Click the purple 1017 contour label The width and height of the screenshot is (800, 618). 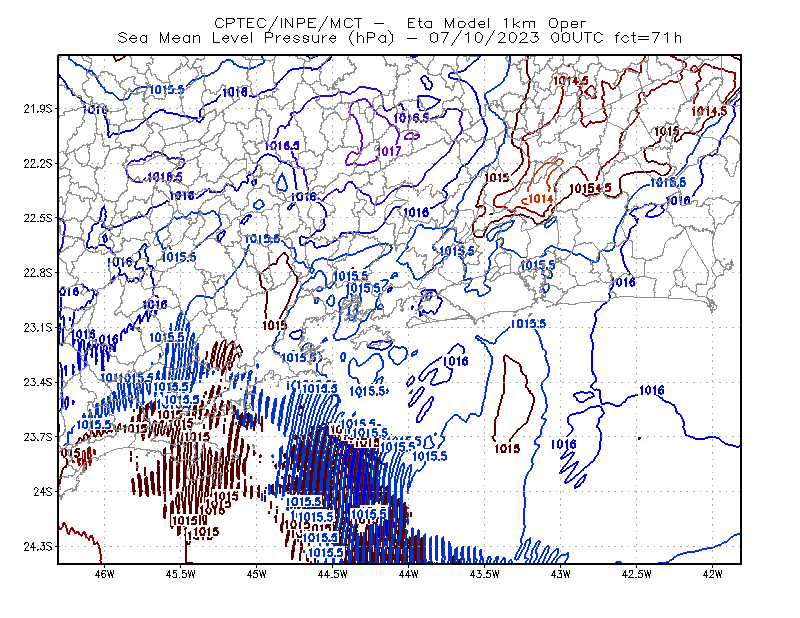389,152
